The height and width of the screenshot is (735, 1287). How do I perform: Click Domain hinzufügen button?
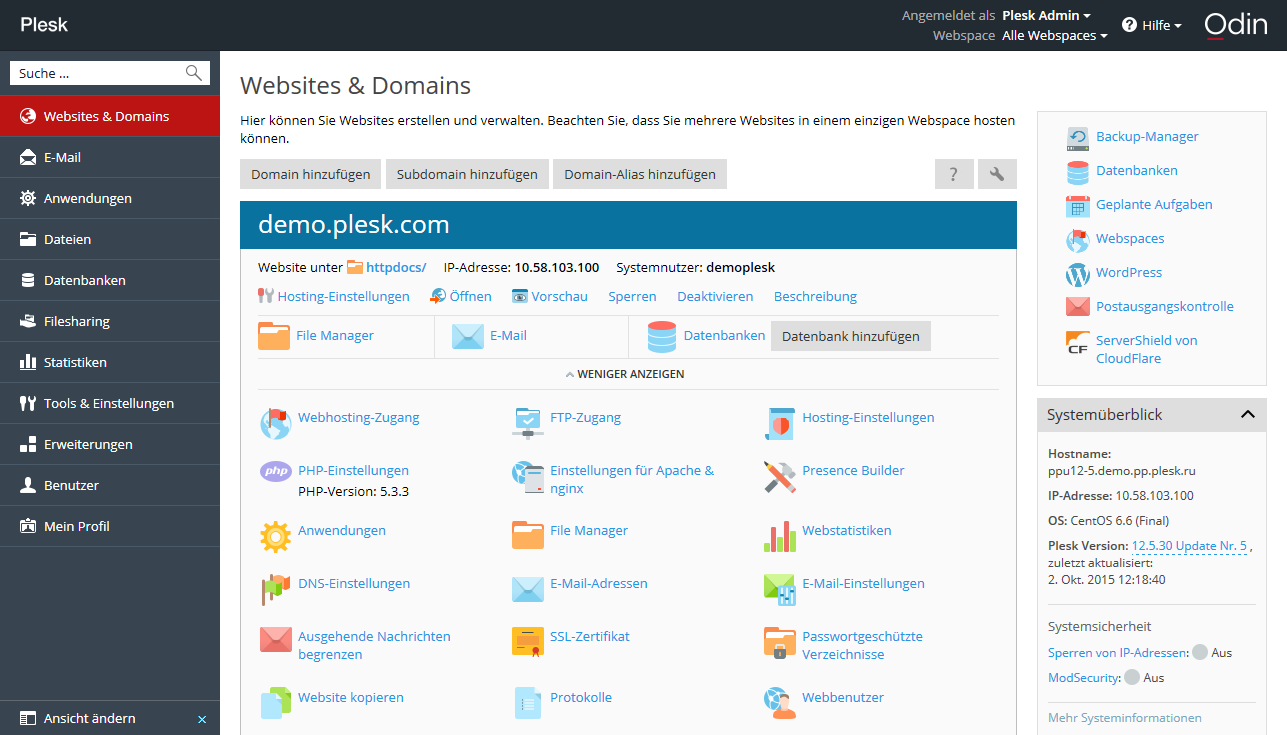point(311,174)
